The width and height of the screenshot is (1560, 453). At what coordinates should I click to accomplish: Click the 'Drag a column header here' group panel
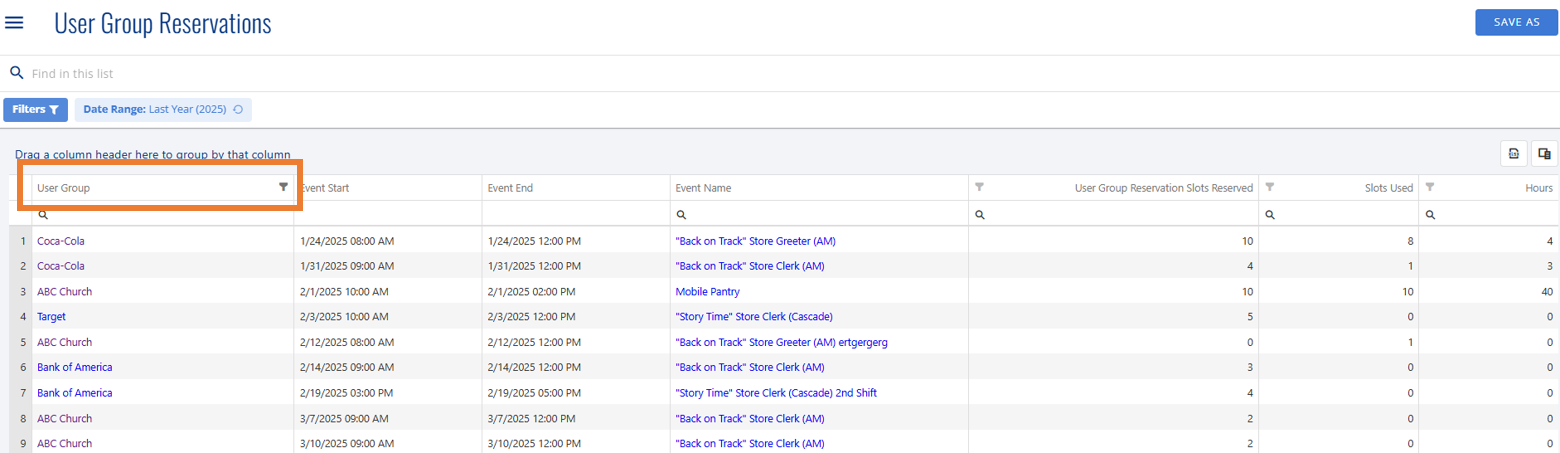click(153, 155)
